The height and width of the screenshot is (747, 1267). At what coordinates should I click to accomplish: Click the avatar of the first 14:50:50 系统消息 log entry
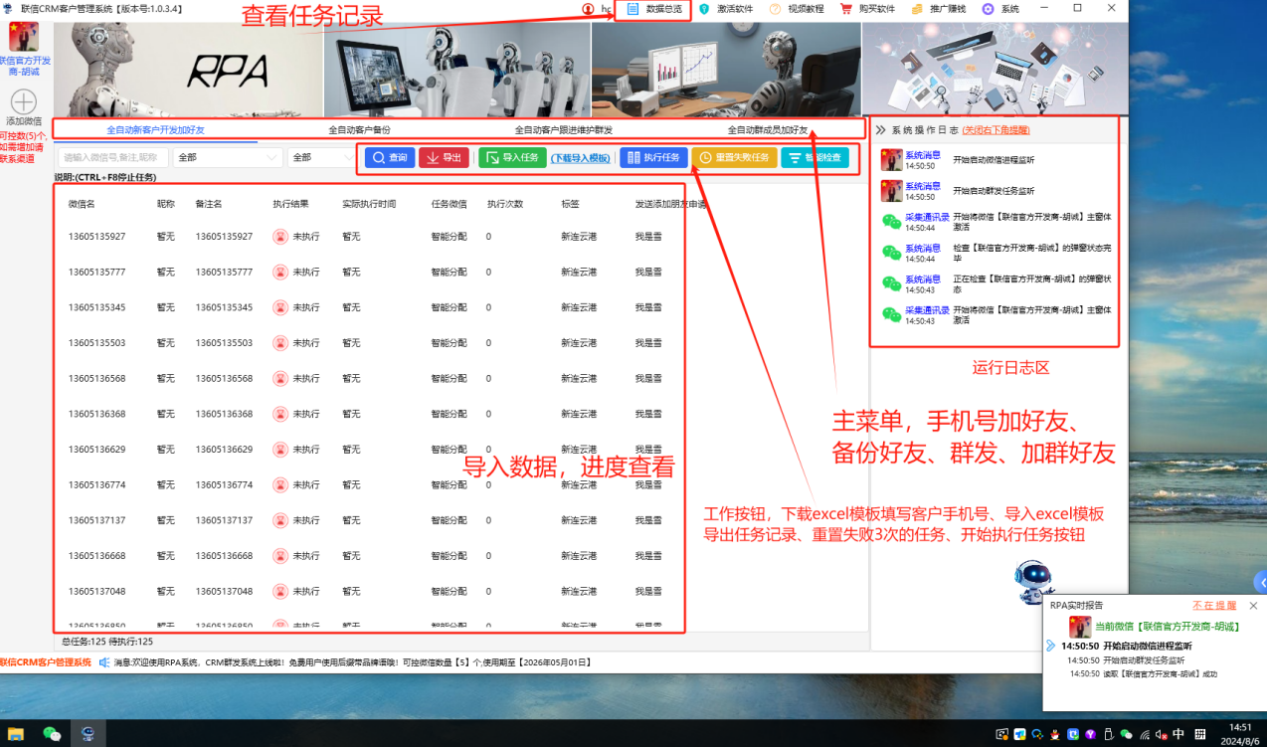click(891, 160)
